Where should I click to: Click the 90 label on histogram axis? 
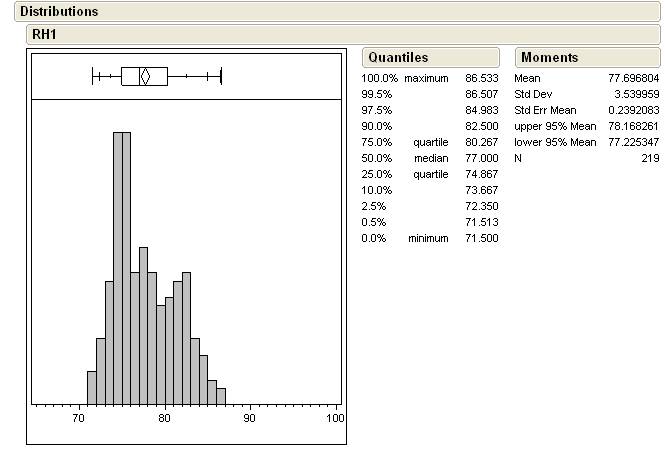(249, 418)
